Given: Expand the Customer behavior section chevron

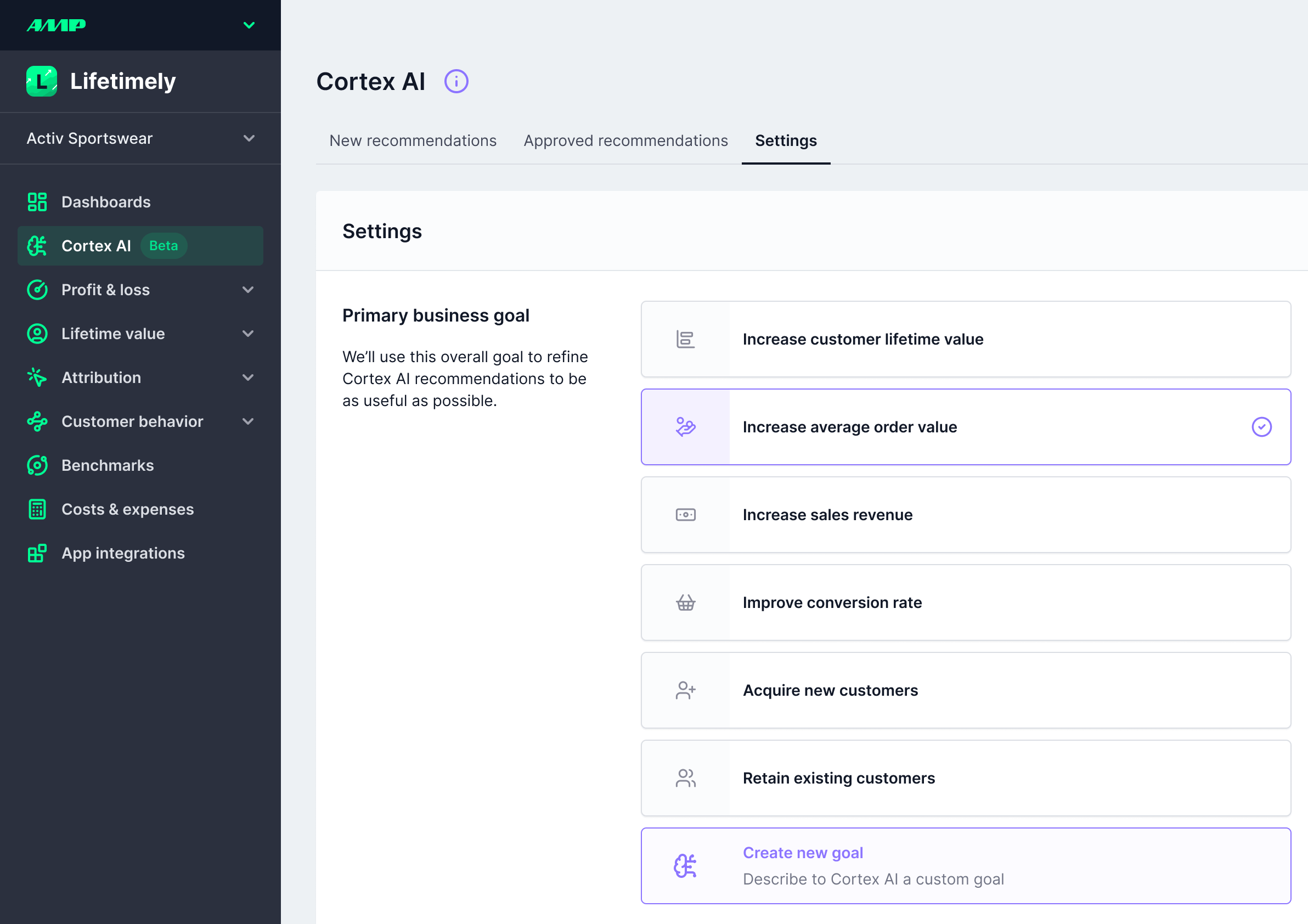Looking at the screenshot, I should coord(248,421).
